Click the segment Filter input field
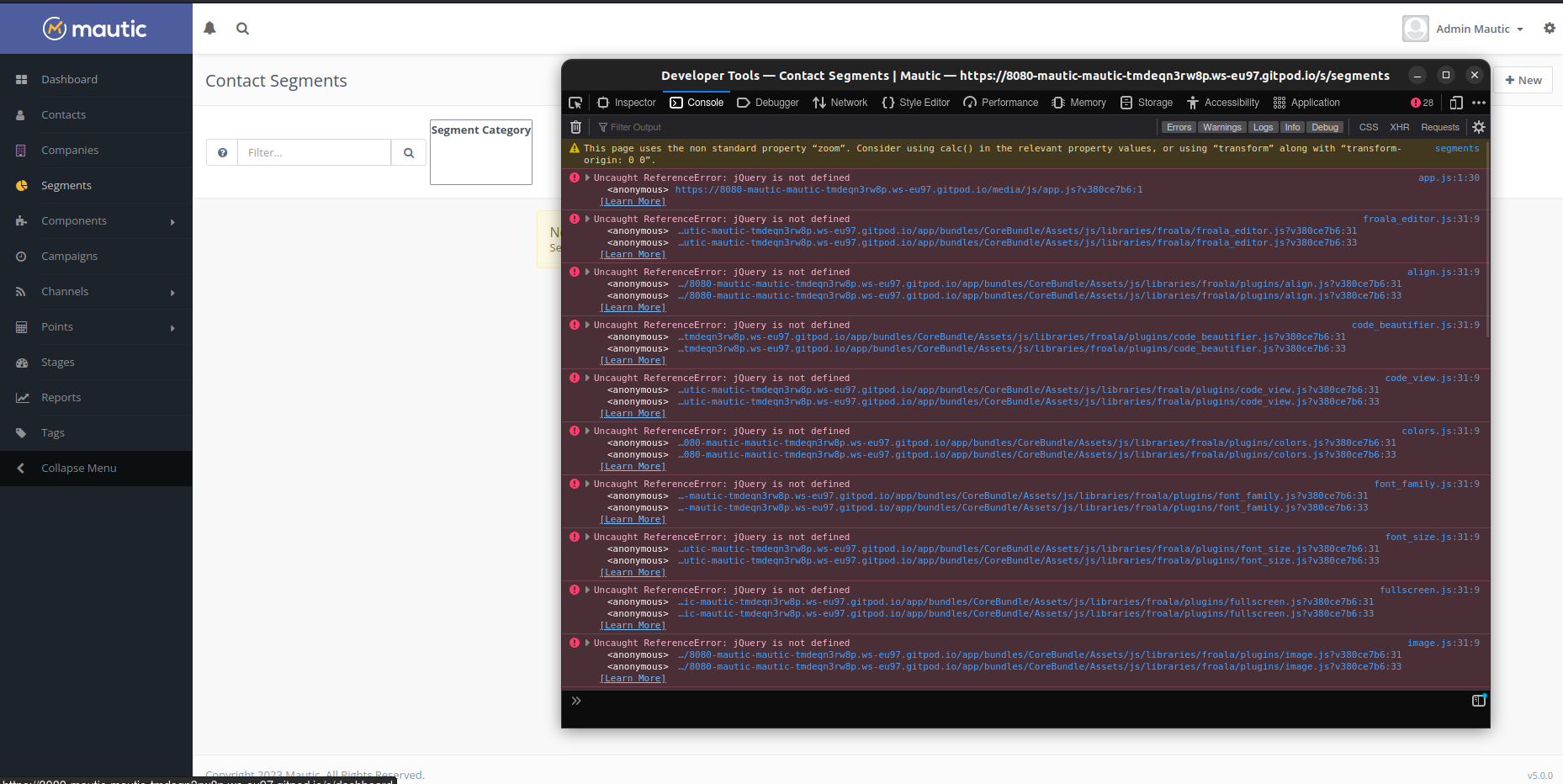This screenshot has height=784, width=1563. 315,152
